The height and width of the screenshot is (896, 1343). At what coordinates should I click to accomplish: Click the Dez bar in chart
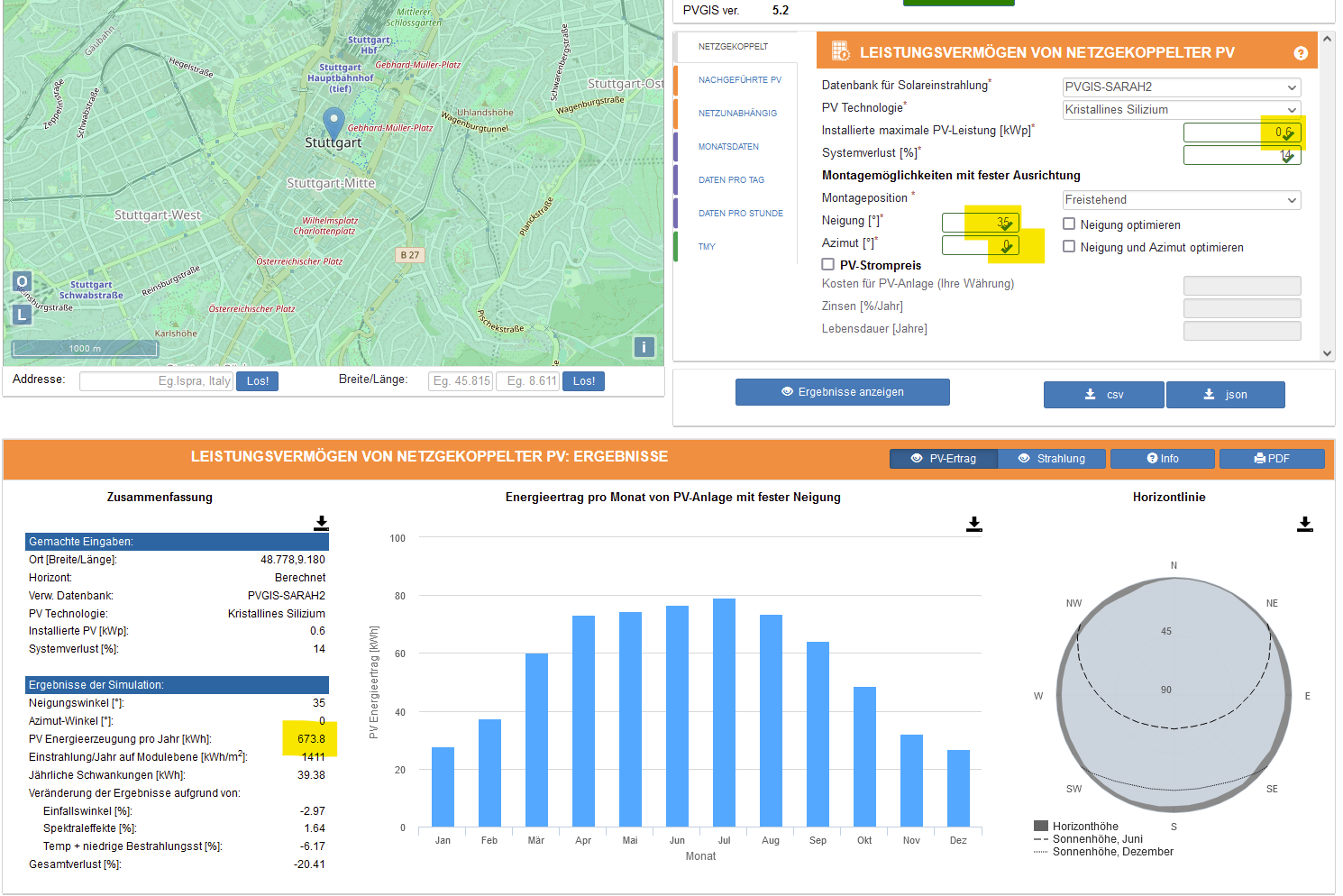tap(958, 788)
